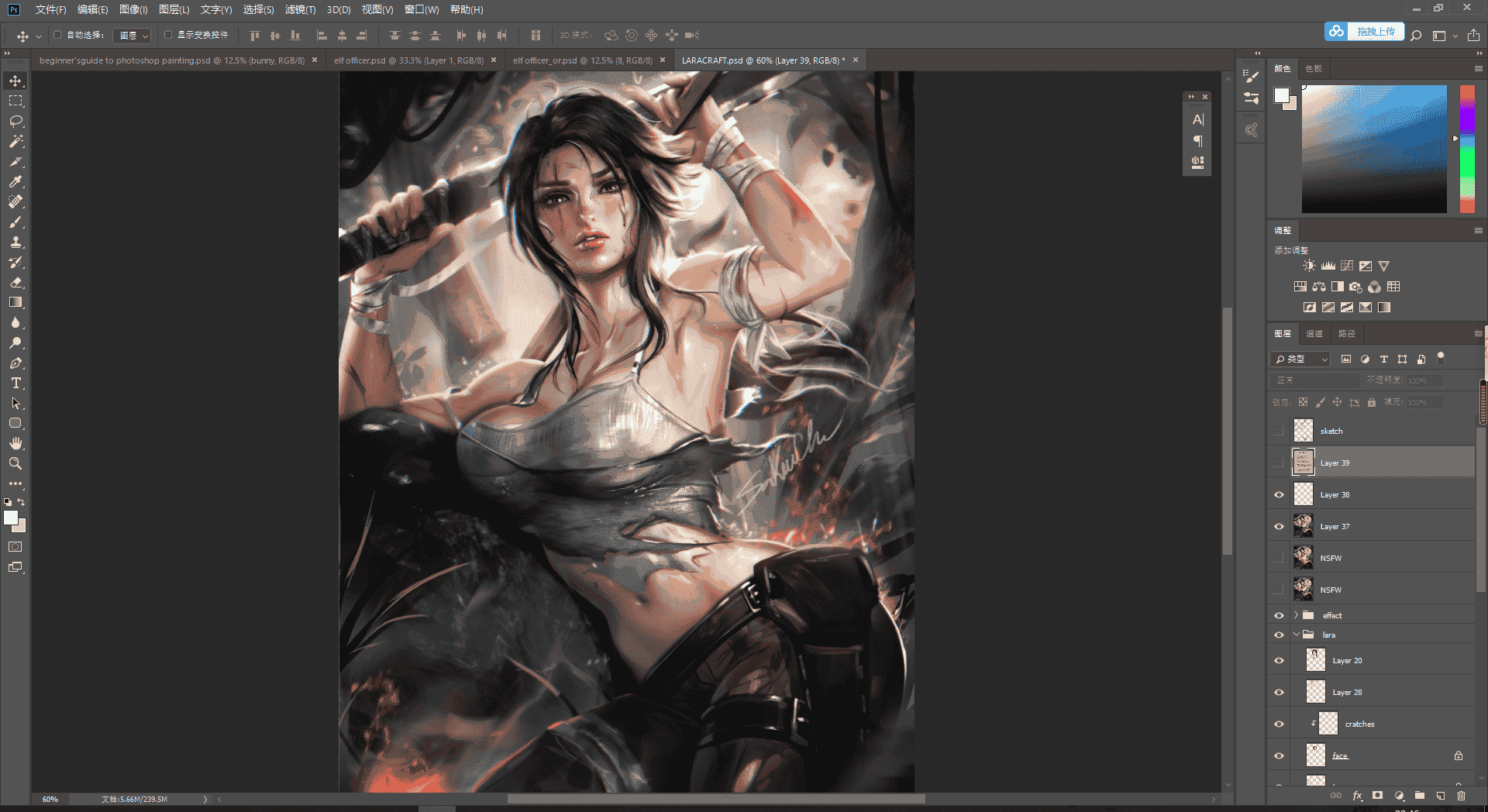The height and width of the screenshot is (812, 1488).
Task: Select the Pen tool
Action: [15, 363]
